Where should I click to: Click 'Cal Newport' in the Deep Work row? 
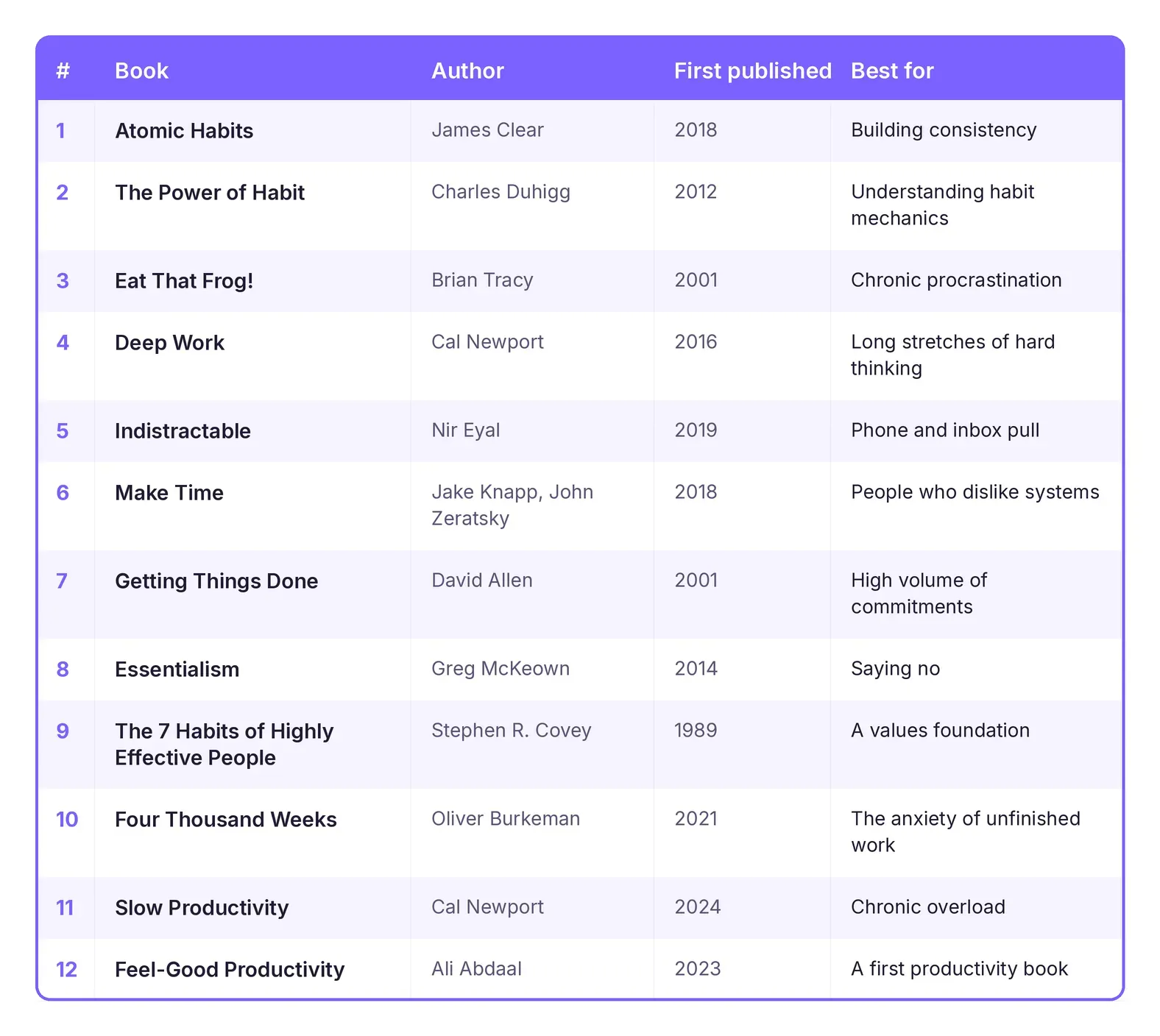487,342
